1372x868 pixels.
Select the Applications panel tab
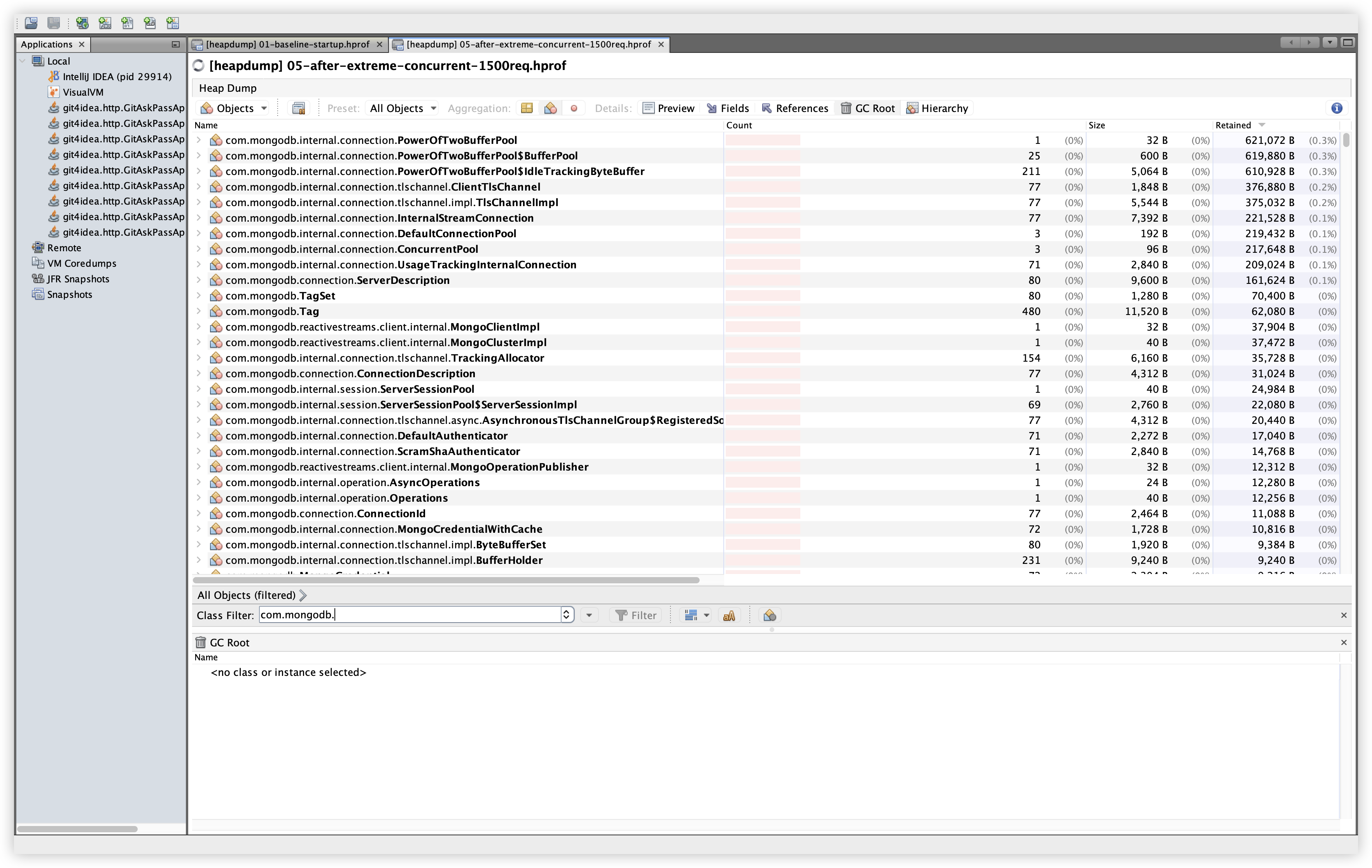pos(47,44)
